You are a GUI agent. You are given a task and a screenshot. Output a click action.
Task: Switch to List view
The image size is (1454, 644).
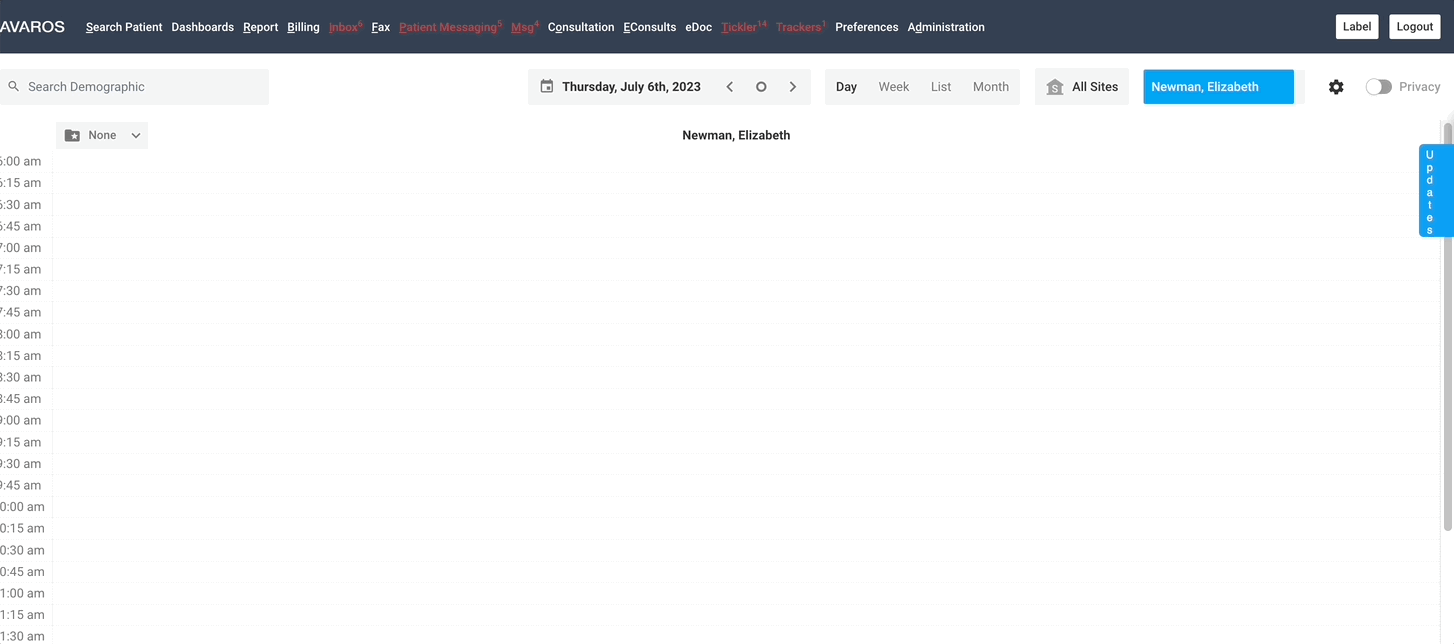pyautogui.click(x=941, y=87)
